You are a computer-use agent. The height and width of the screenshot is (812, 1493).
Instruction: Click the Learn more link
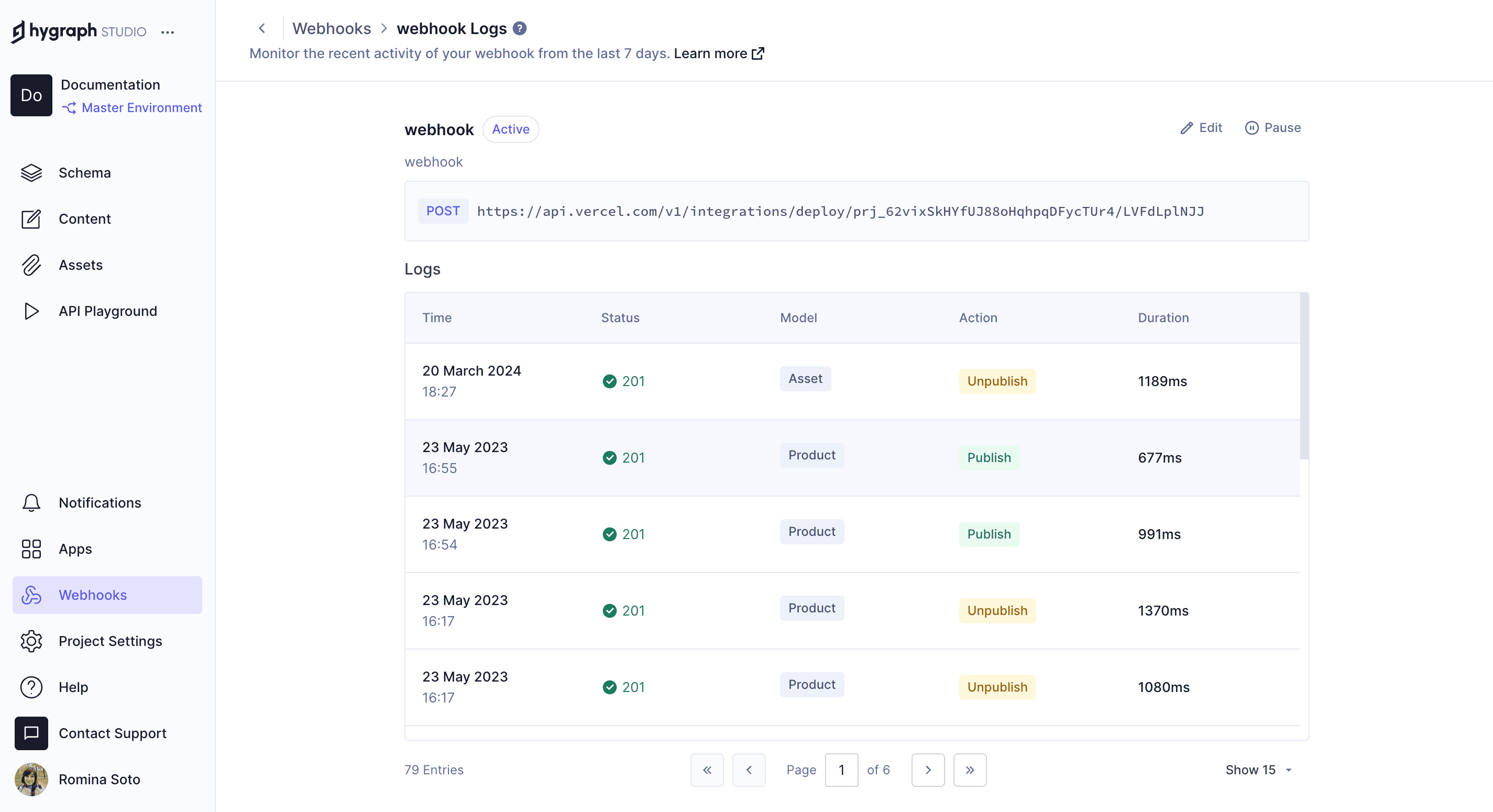tap(710, 53)
